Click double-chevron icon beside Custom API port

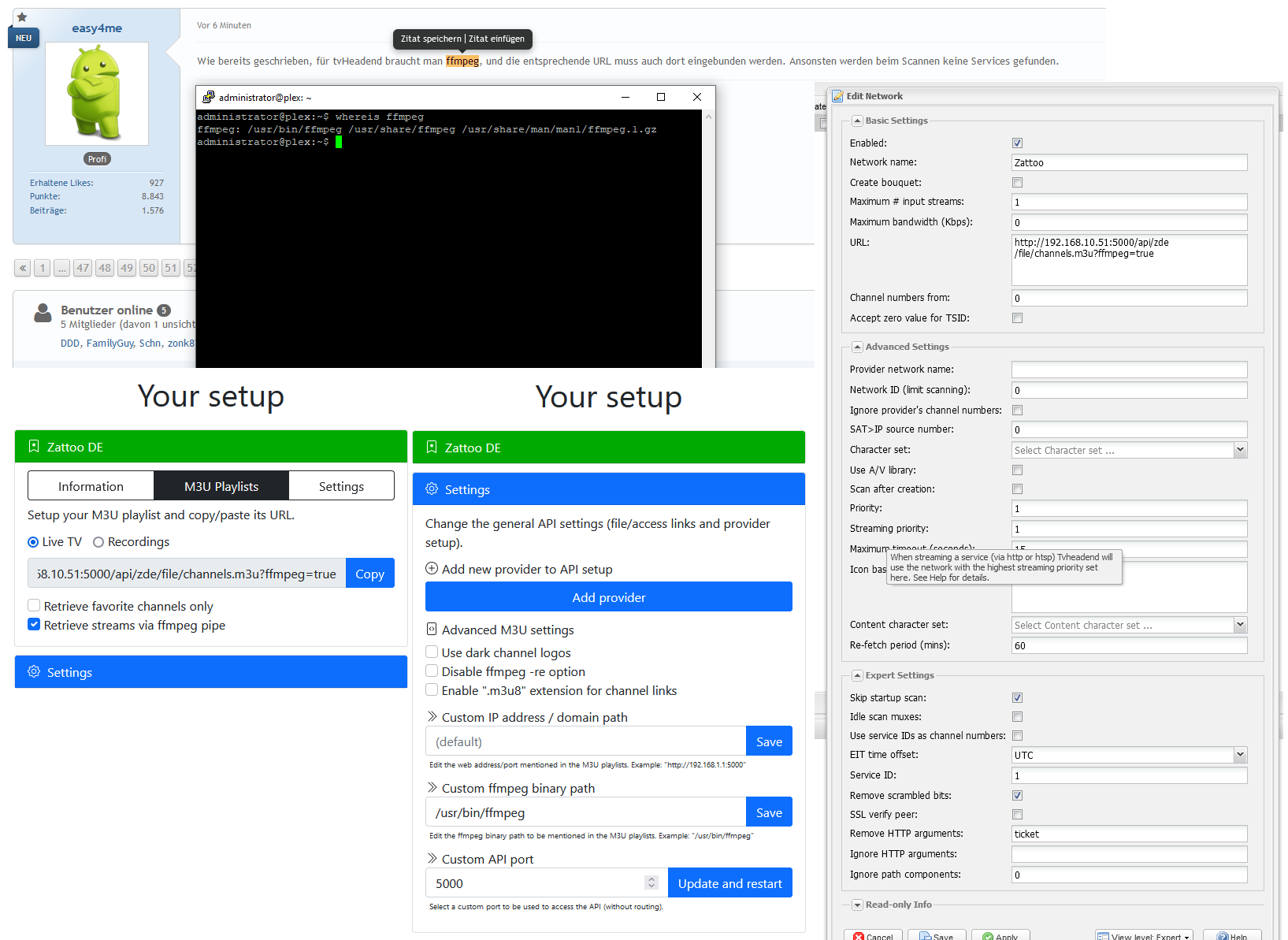click(432, 859)
